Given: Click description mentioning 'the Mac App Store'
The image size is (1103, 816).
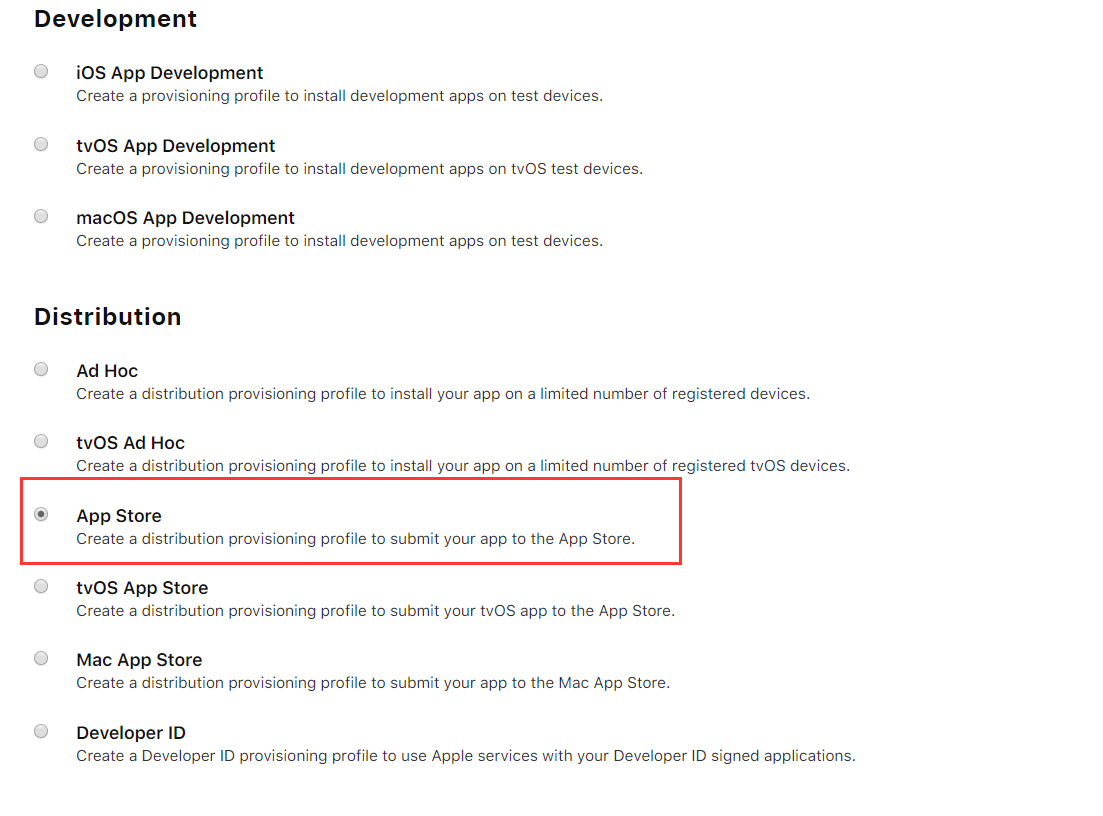Looking at the screenshot, I should pyautogui.click(x=373, y=682).
